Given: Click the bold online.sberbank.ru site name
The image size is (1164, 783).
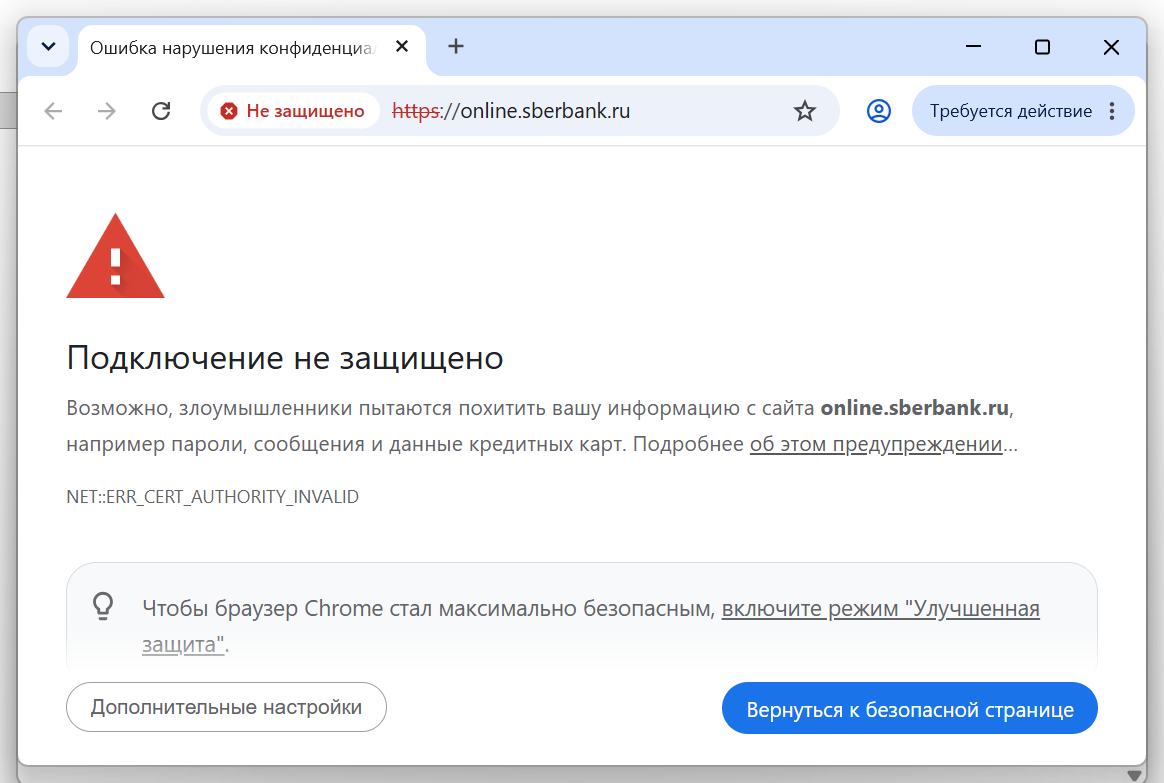Looking at the screenshot, I should 915,407.
